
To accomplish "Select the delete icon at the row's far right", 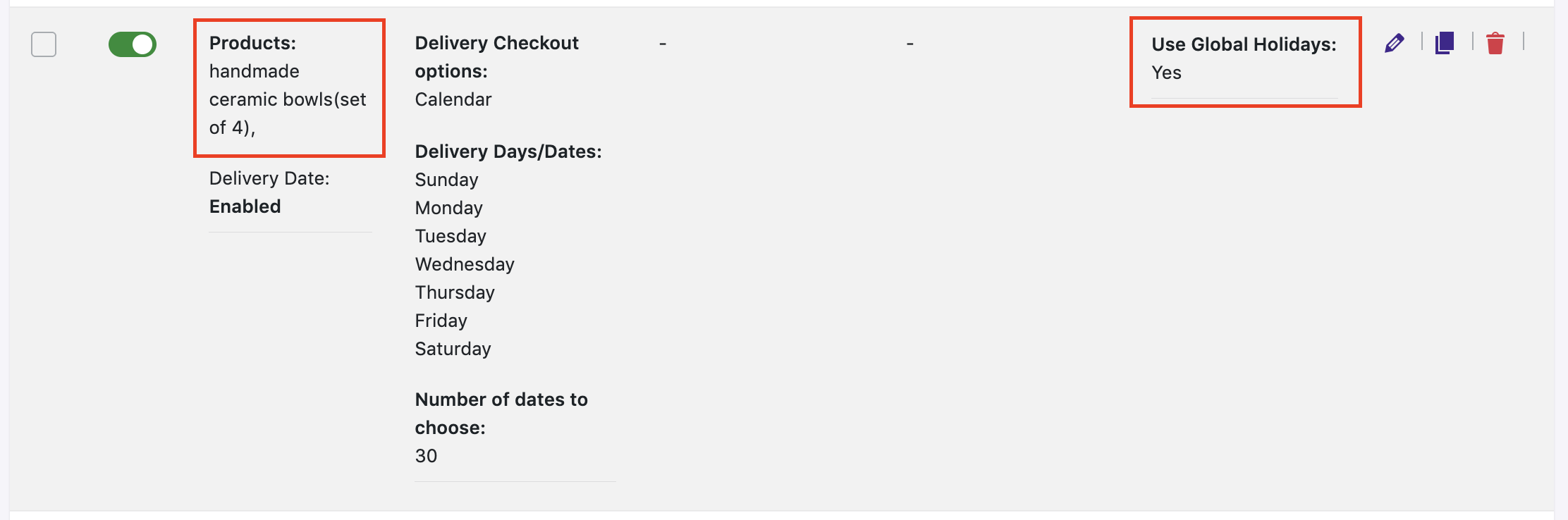I will 1496,44.
